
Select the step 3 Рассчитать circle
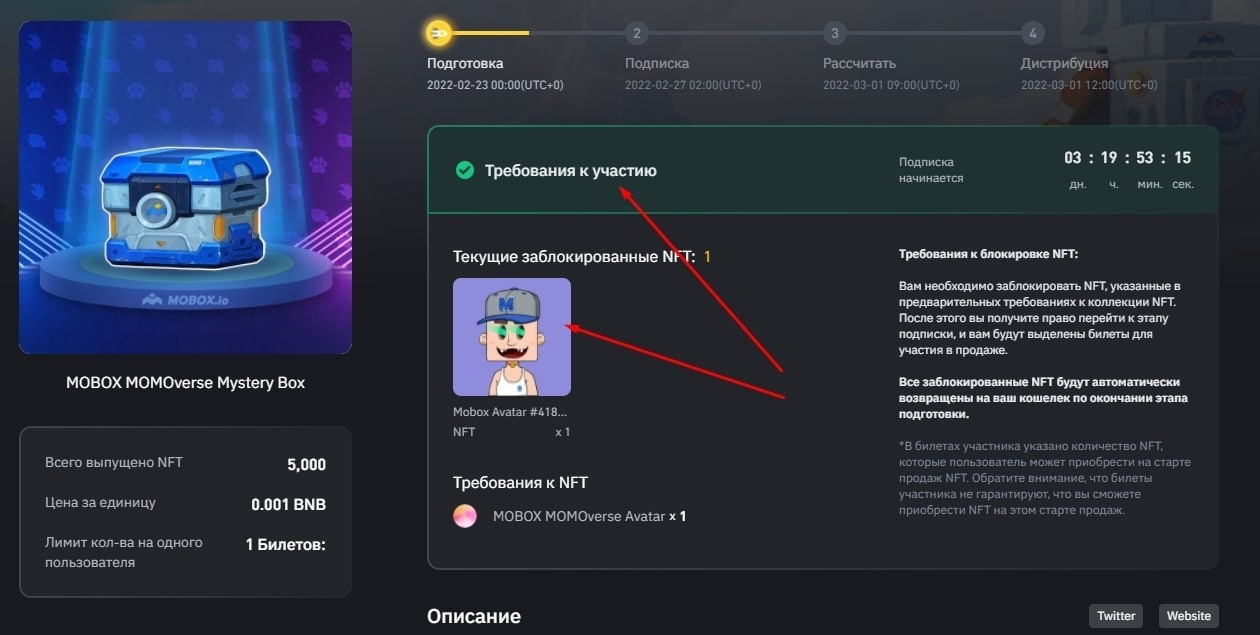point(834,33)
